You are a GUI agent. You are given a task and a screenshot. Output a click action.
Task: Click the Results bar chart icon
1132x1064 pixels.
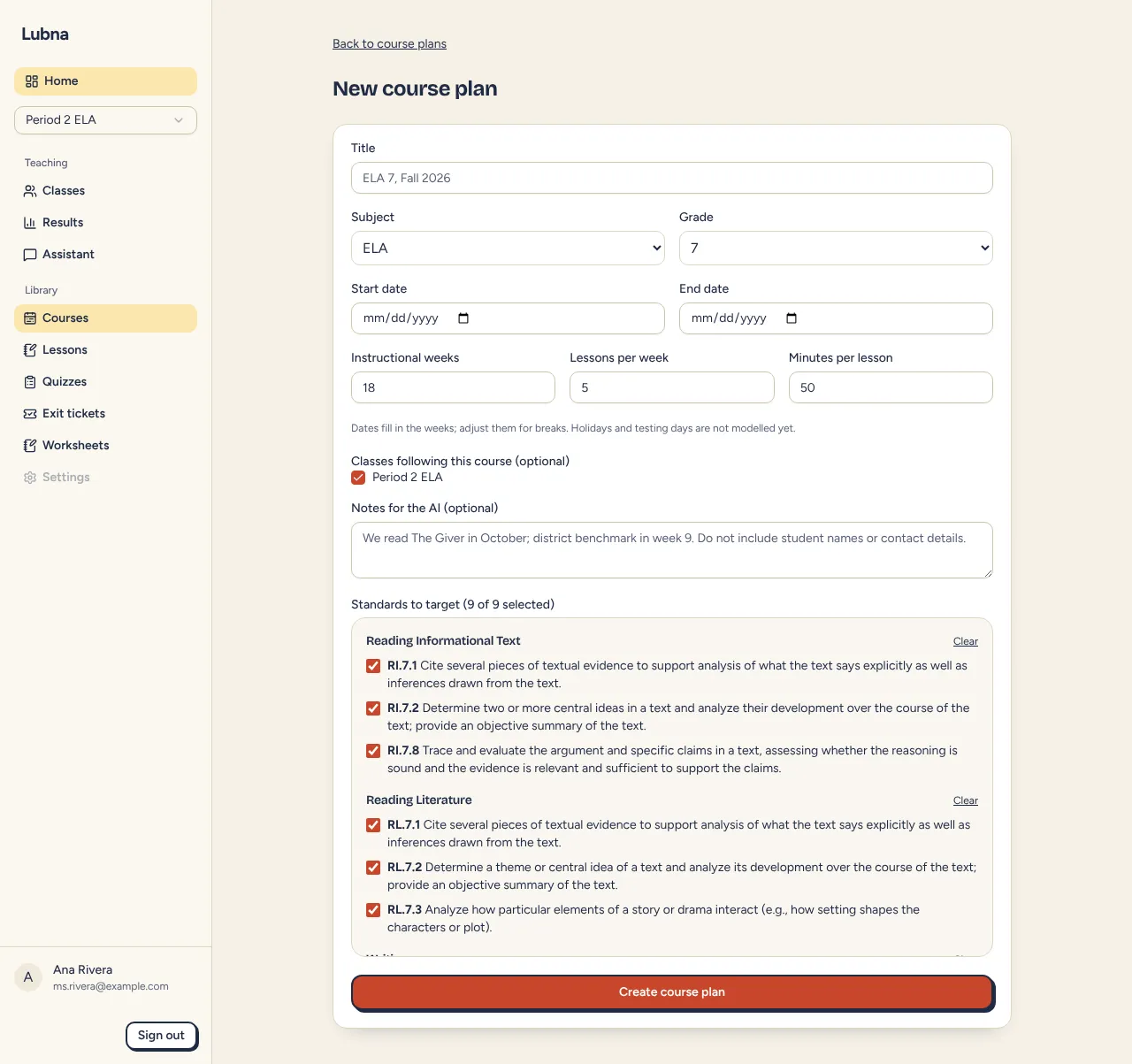coord(30,223)
